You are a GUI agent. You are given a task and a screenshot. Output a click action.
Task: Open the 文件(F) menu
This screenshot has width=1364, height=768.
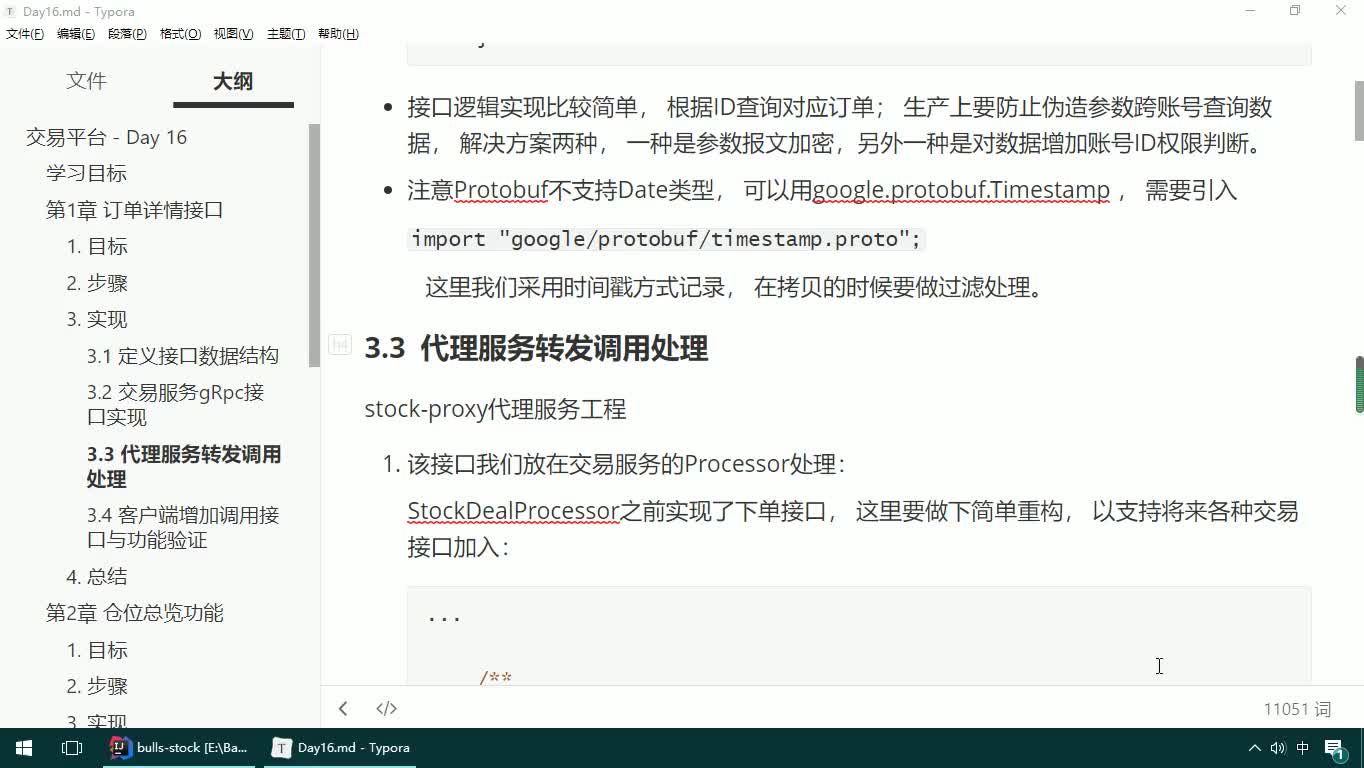coord(25,34)
